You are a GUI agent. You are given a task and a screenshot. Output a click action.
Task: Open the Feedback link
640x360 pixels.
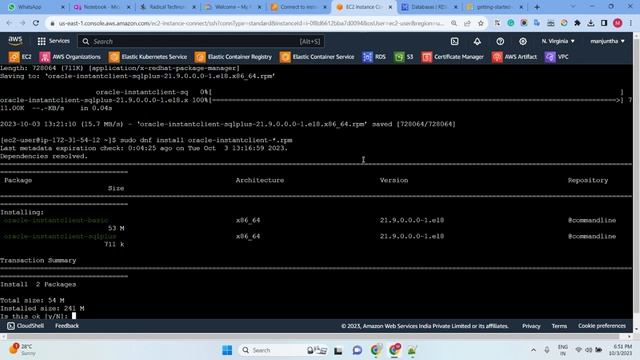pos(67,326)
